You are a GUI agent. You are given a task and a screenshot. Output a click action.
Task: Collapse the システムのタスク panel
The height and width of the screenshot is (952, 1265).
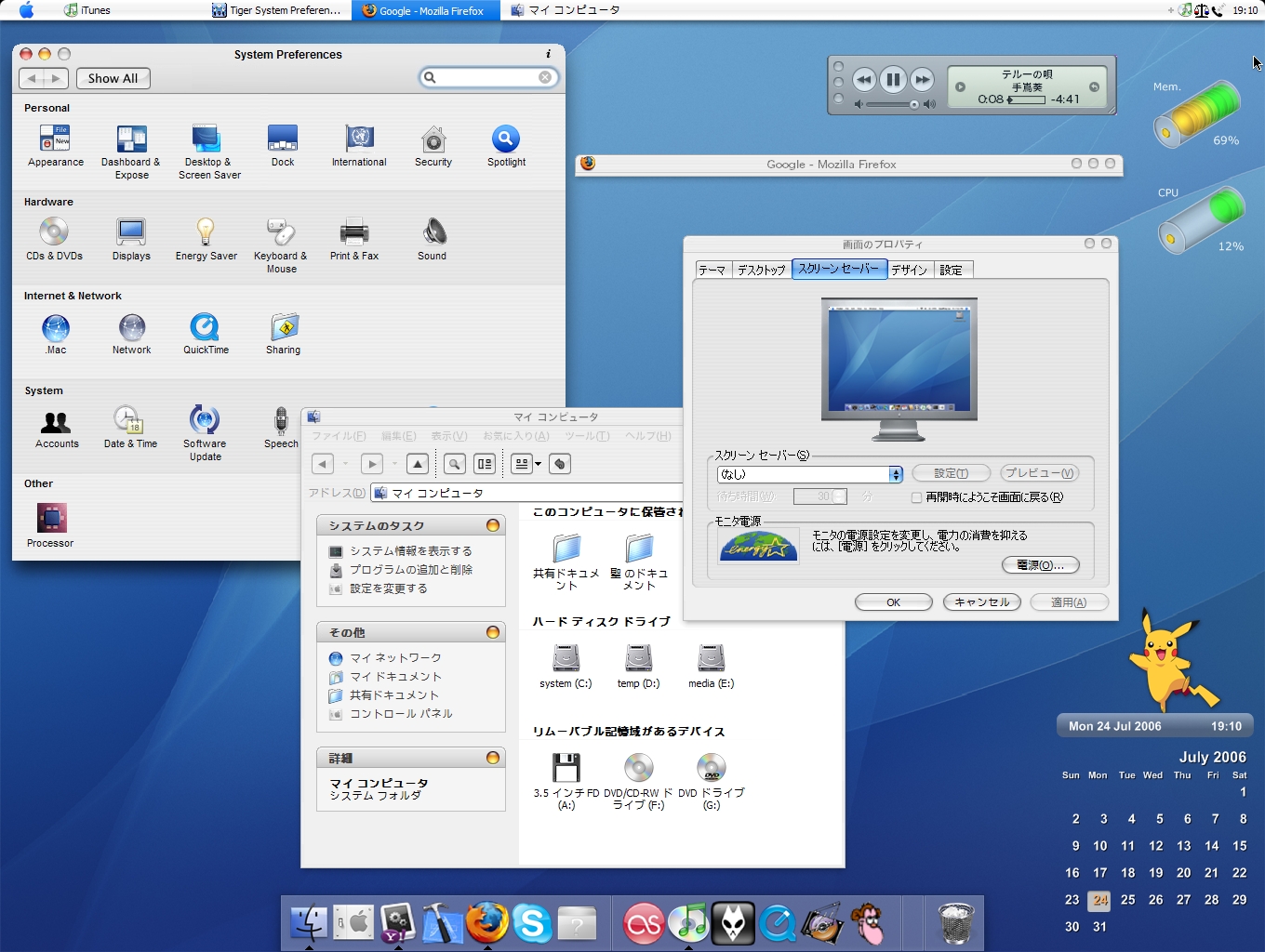click(493, 525)
